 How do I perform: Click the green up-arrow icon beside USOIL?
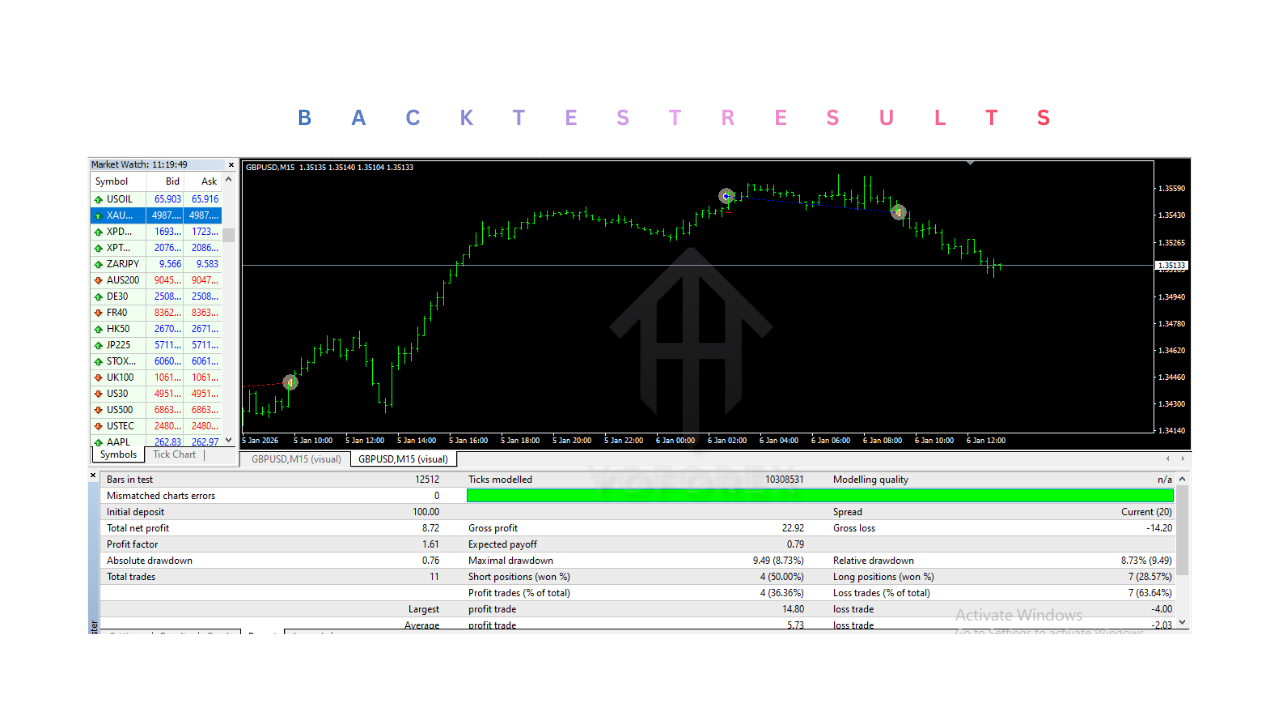[97, 199]
